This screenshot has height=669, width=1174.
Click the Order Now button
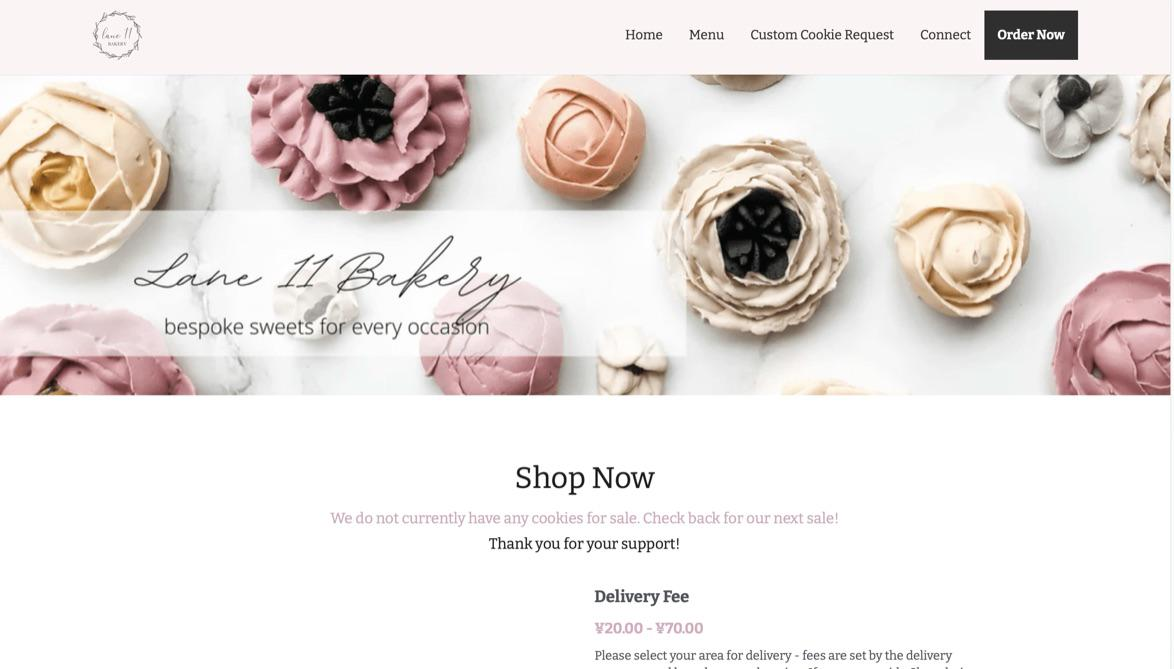(1030, 35)
